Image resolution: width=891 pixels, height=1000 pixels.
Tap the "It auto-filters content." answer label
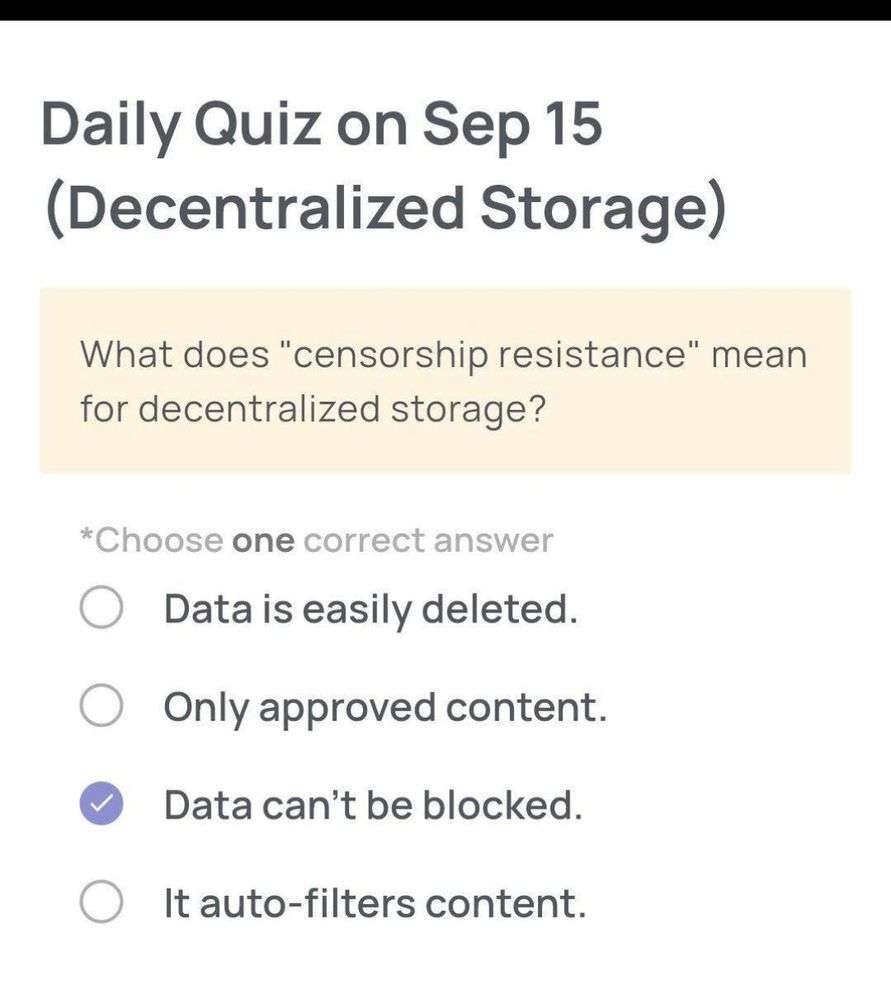375,903
